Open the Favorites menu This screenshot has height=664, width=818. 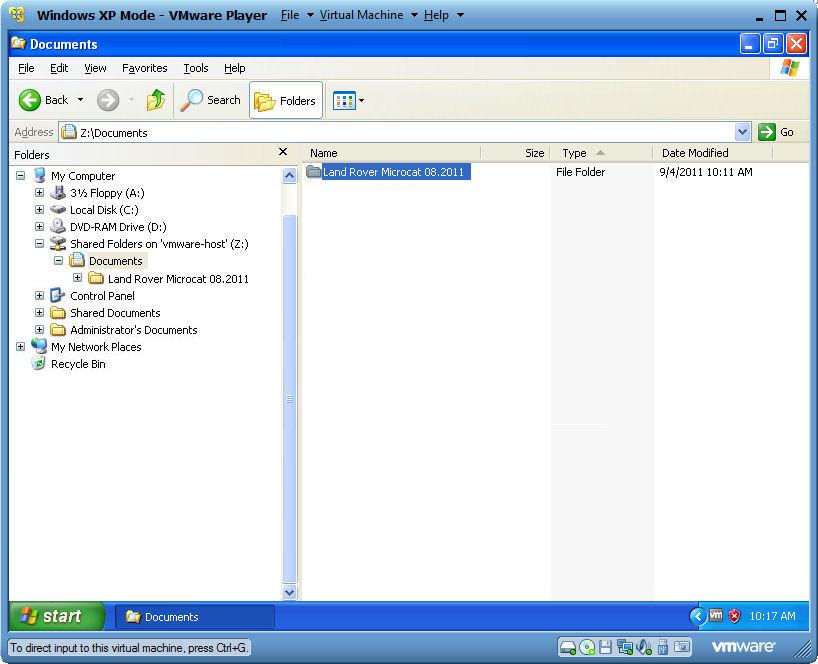tap(144, 68)
